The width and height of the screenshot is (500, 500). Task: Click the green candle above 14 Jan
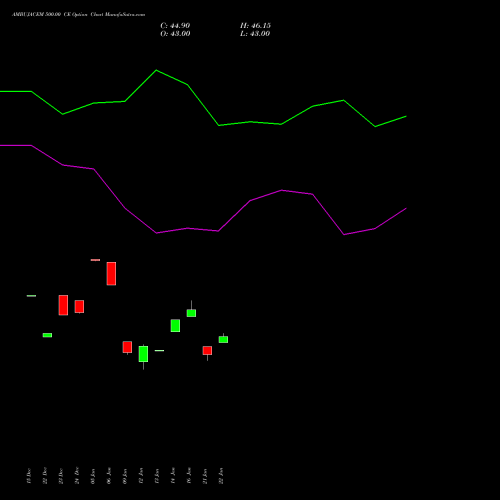(175, 326)
